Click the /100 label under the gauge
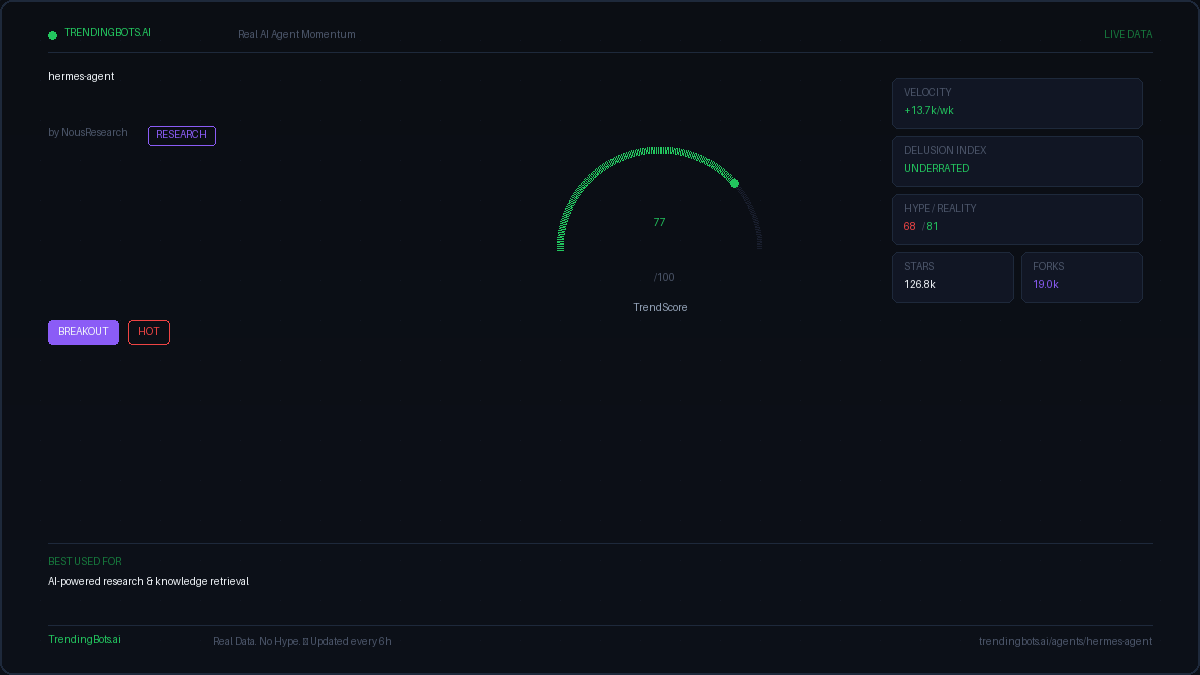1200x675 pixels. tap(664, 278)
